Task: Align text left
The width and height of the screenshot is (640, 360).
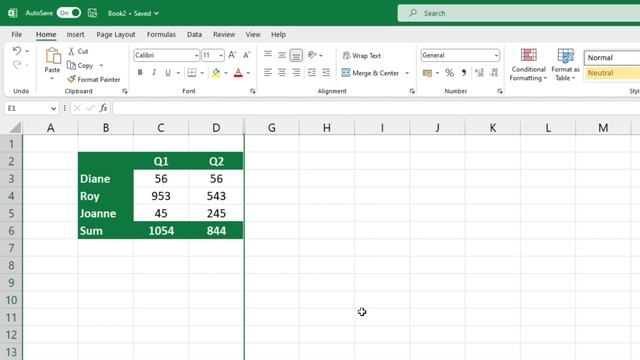Action: click(x=268, y=73)
